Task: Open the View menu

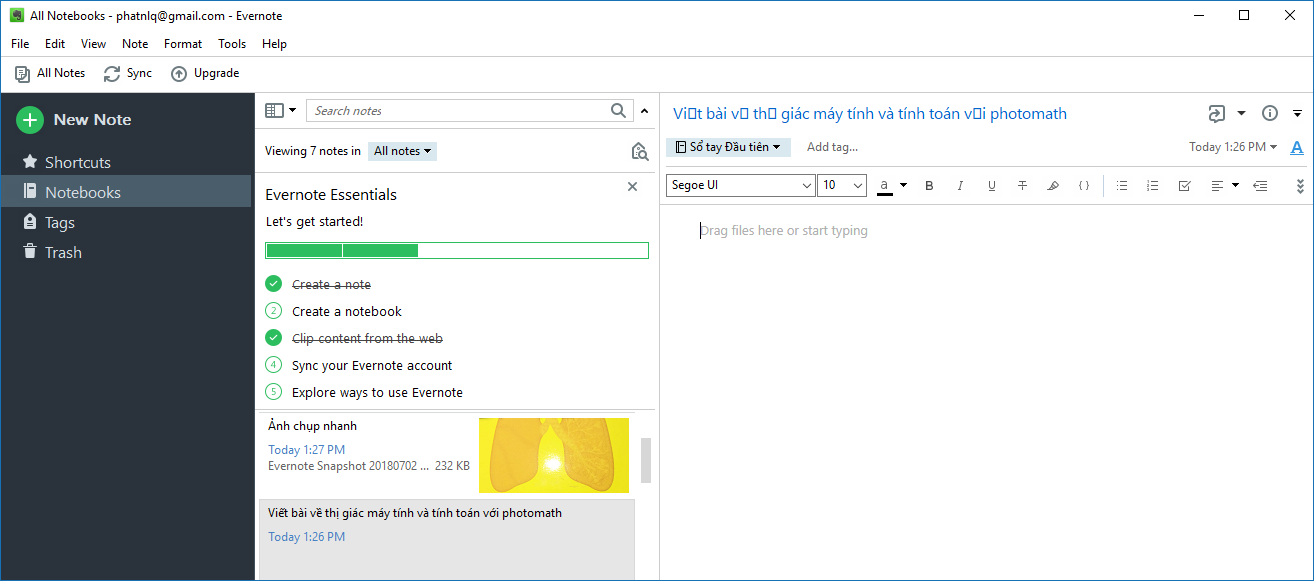Action: click(x=93, y=44)
